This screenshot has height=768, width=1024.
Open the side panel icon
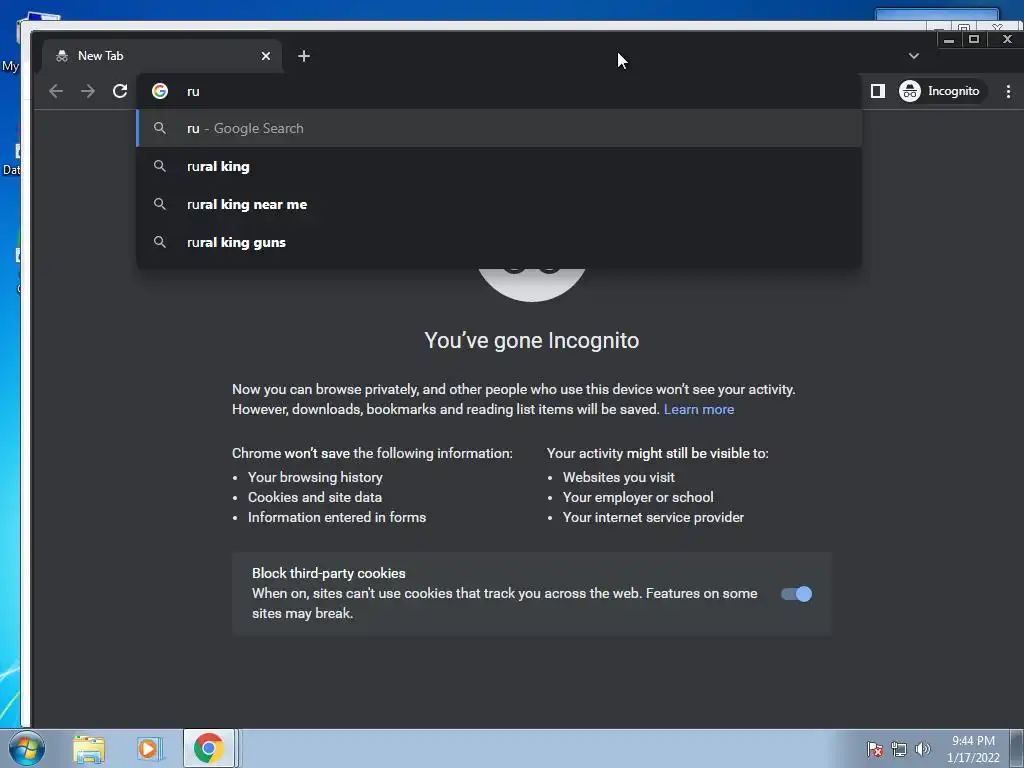878,91
